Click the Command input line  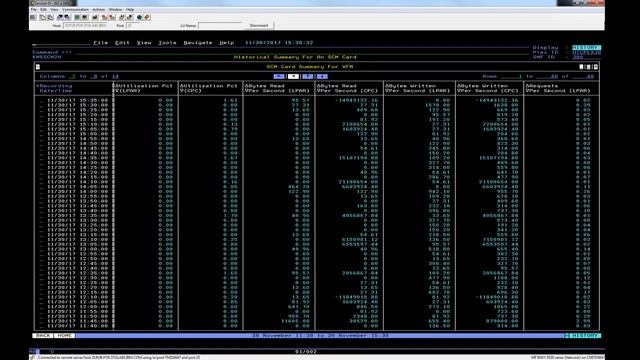pos(302,52)
